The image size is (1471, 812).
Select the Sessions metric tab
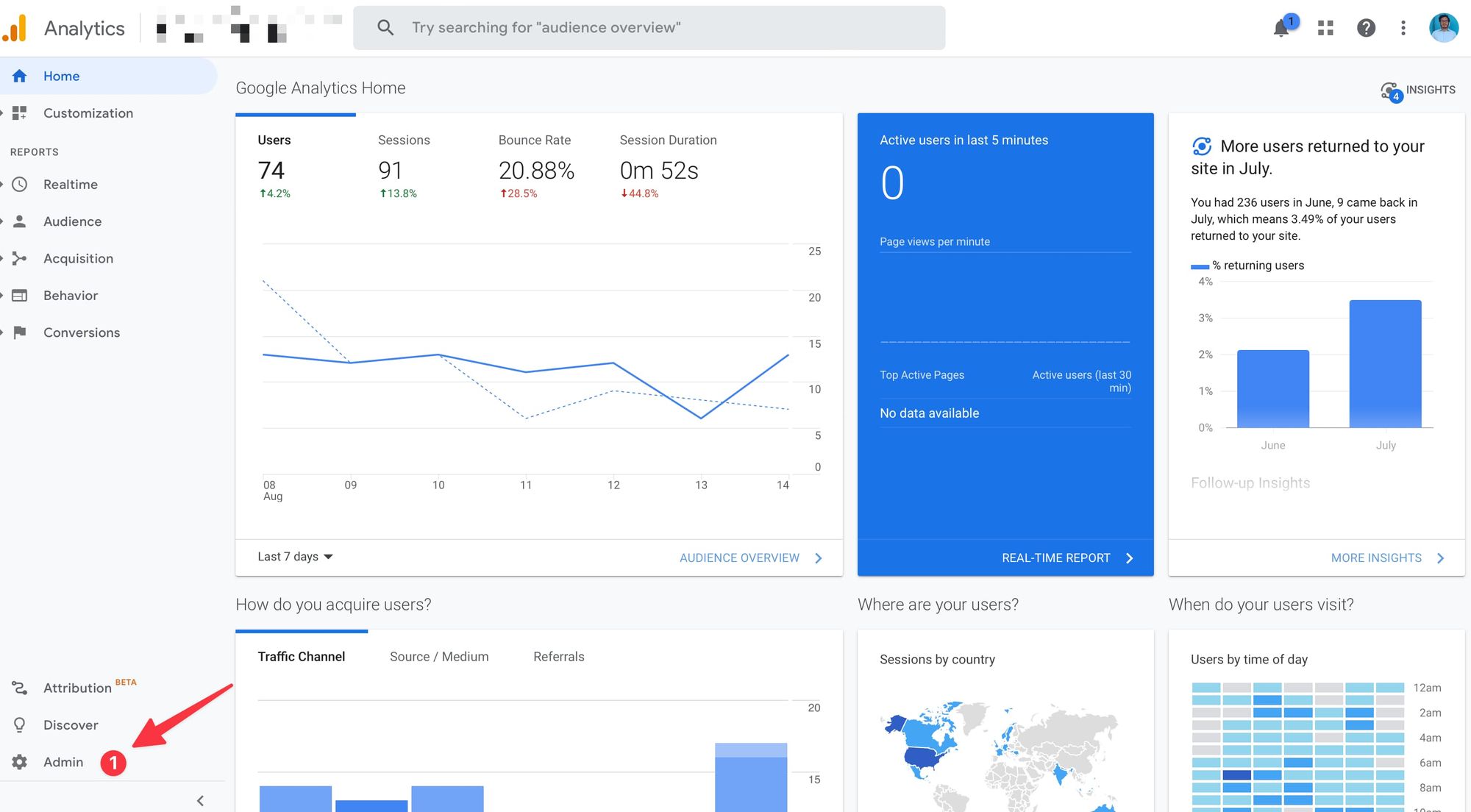pos(404,168)
